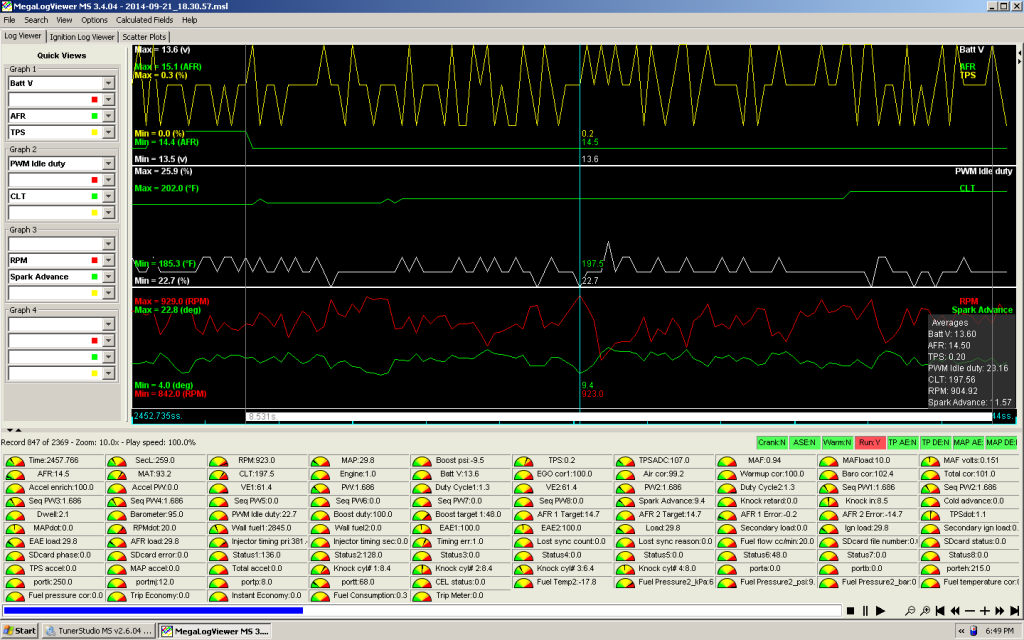Toggle the Run:Y status indicator
Image resolution: width=1024 pixels, height=640 pixels.
[869, 442]
